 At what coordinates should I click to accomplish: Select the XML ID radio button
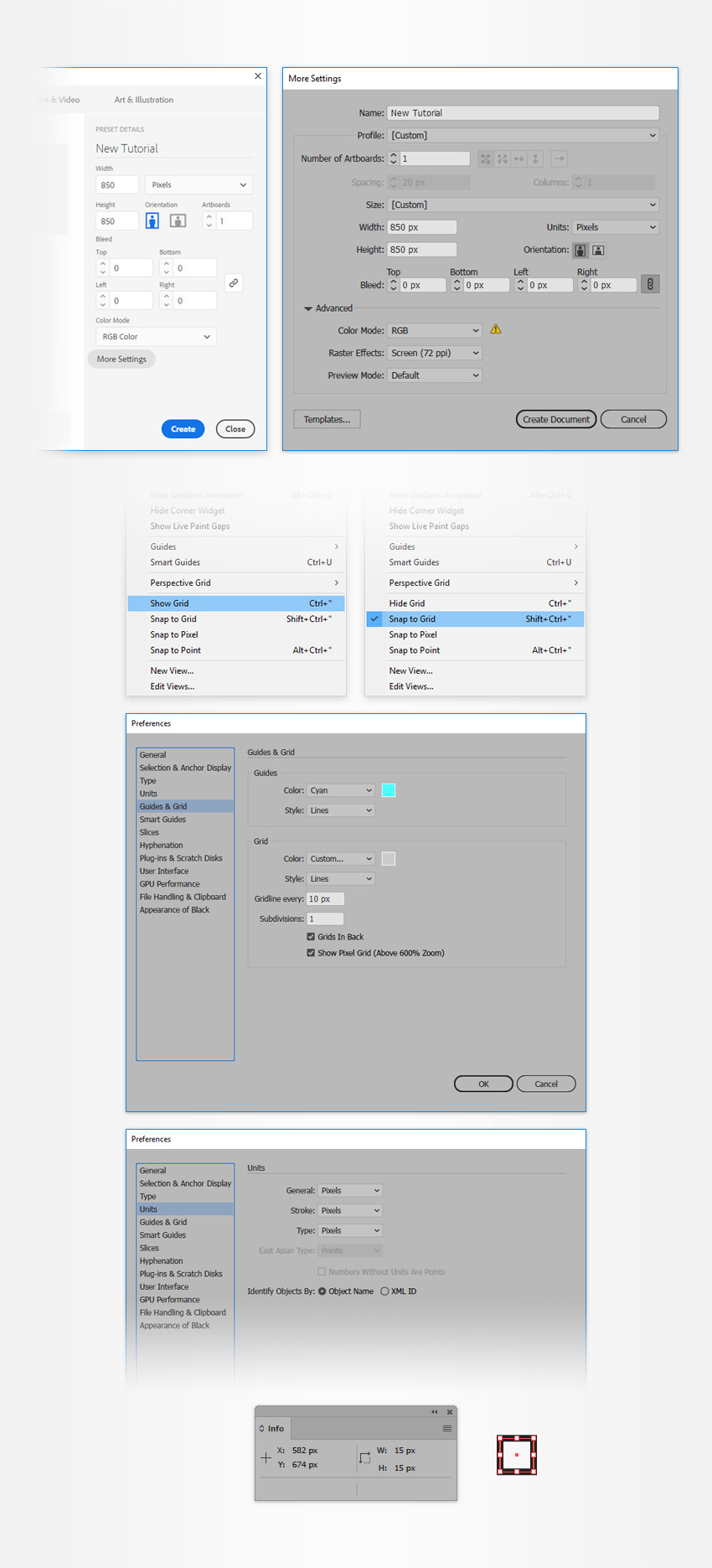(x=384, y=1291)
